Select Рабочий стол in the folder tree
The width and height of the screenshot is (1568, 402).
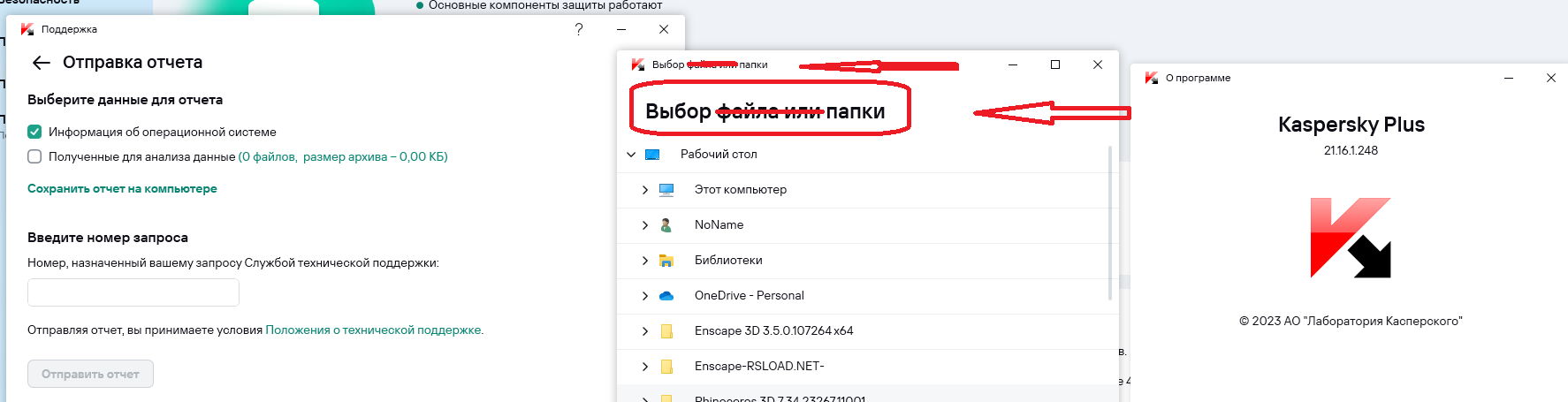click(x=719, y=155)
